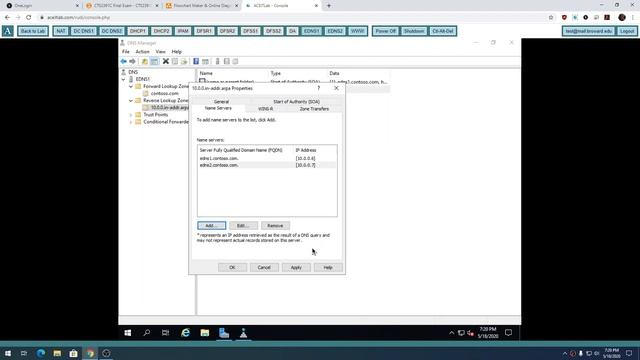Viewport: 640px width, 360px height.
Task: Click the blue Help icon in DNS toolbar
Action: click(x=196, y=61)
